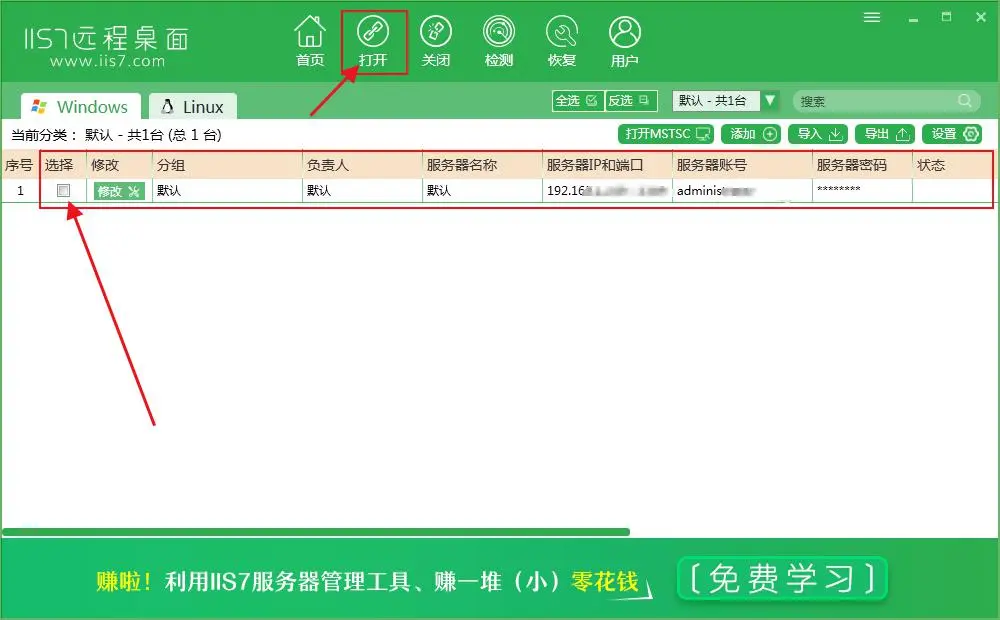This screenshot has width=1000, height=620.
Task: Click the search magnifier icon
Action: [965, 101]
